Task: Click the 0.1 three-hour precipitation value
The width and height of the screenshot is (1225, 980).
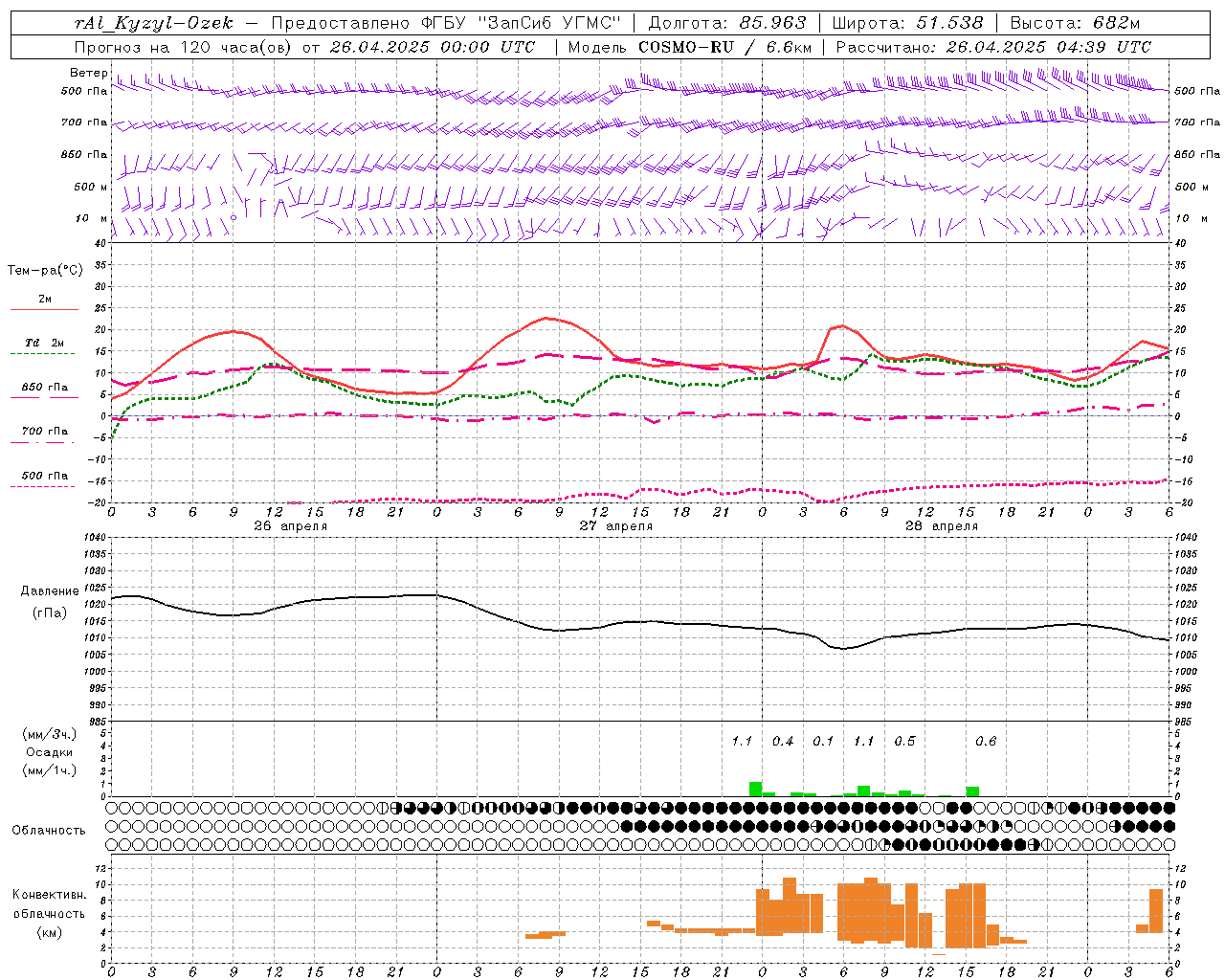Action: pos(823,742)
